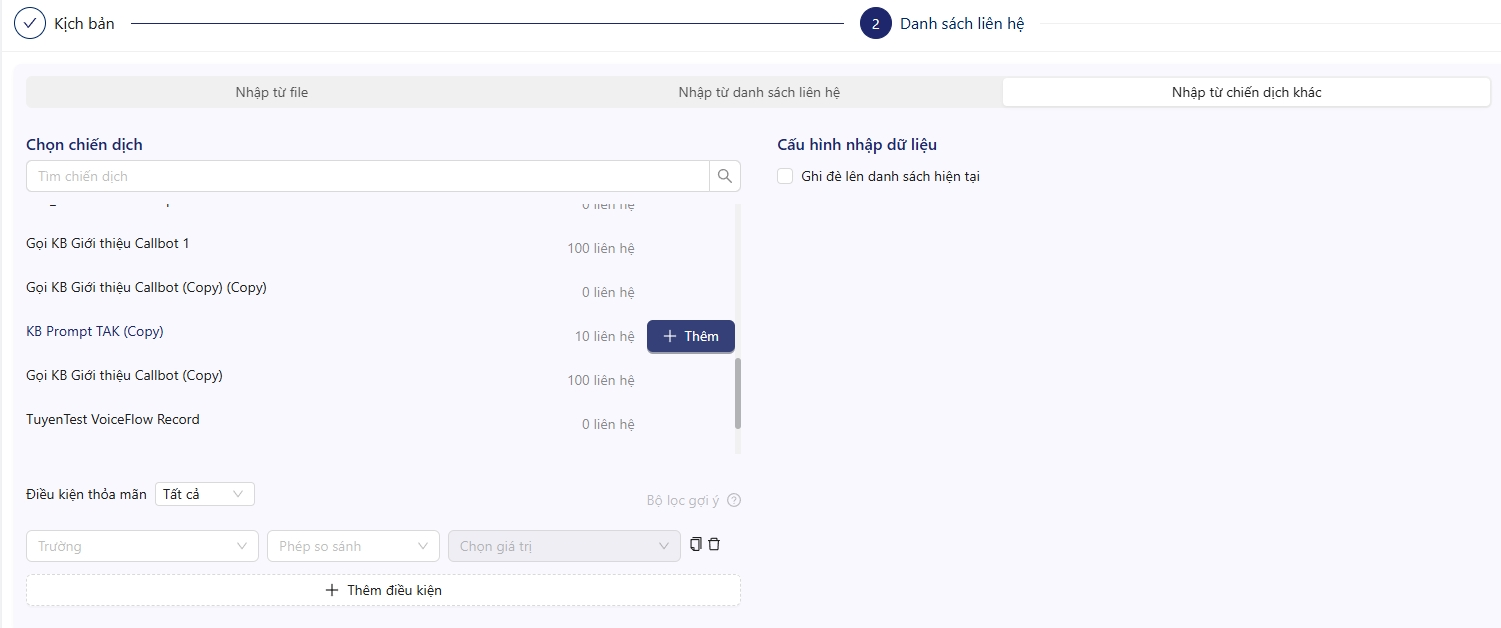
Task: Click 100 liên hệ count of Callbot 1
Action: [x=601, y=248]
